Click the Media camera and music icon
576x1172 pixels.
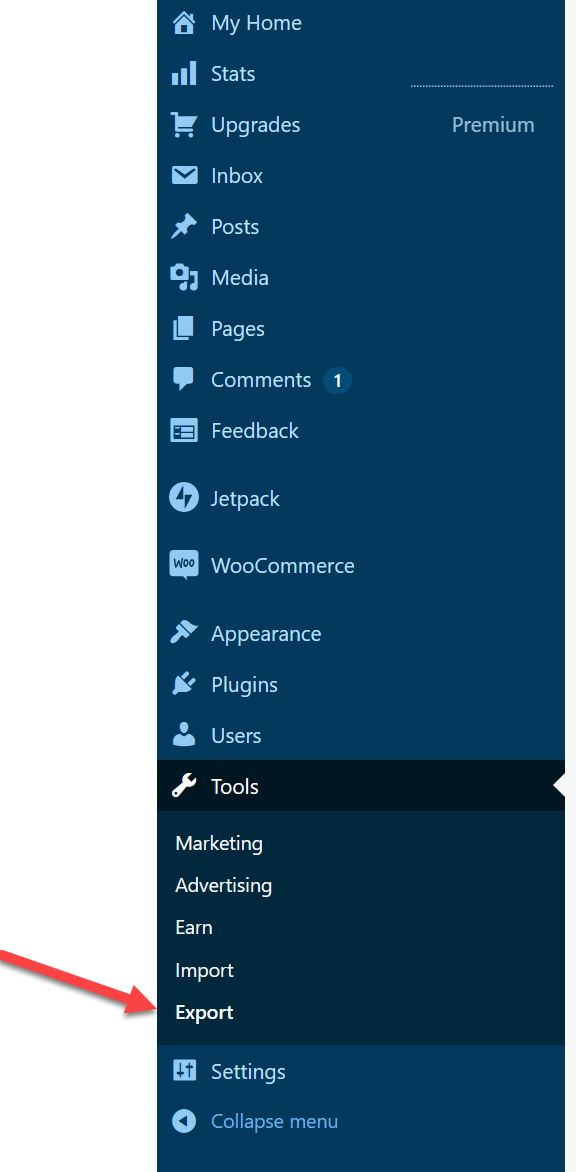click(184, 277)
